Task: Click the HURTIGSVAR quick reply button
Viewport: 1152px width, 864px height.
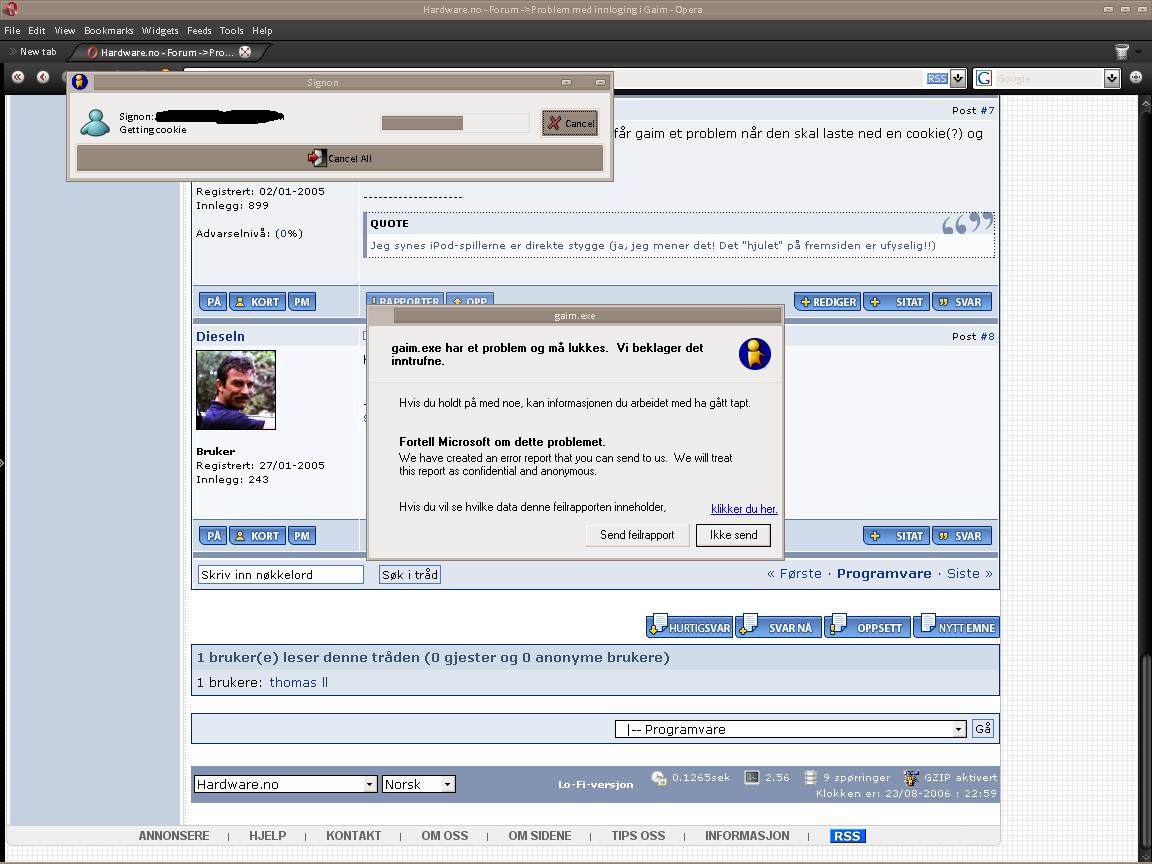Action: point(690,627)
